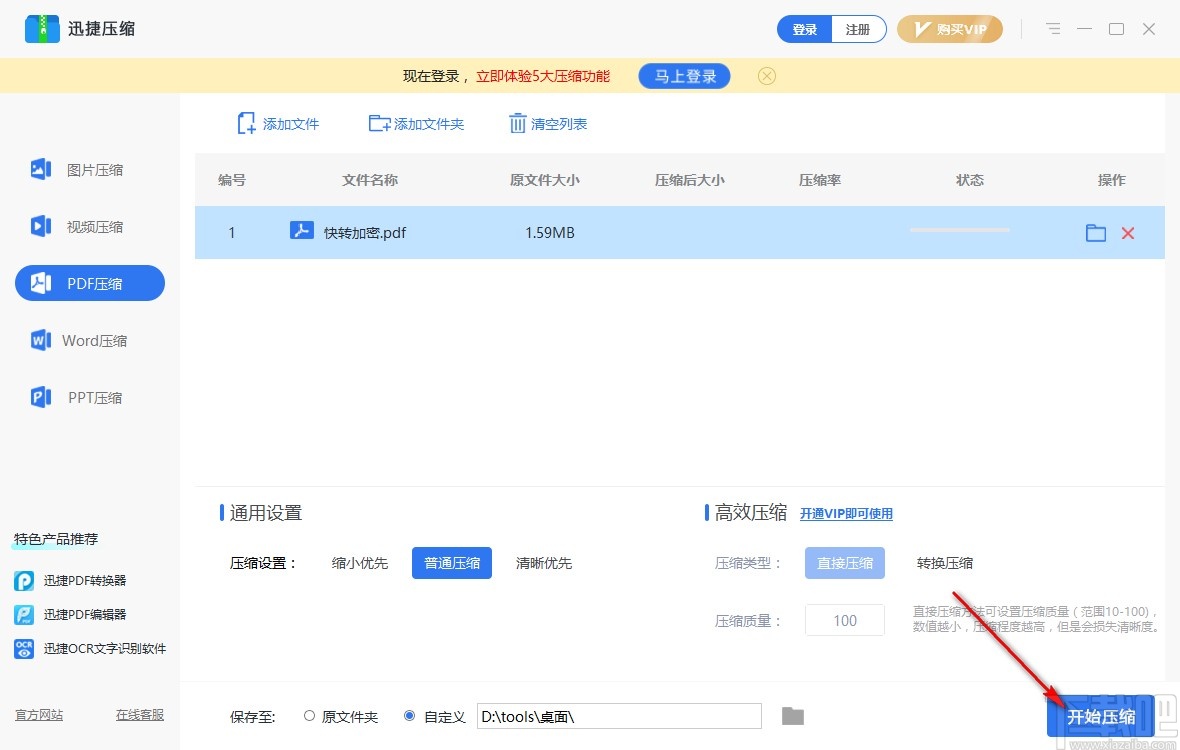1180x750 pixels.
Task: Choose 普通压缩 compression setting
Action: click(x=452, y=563)
